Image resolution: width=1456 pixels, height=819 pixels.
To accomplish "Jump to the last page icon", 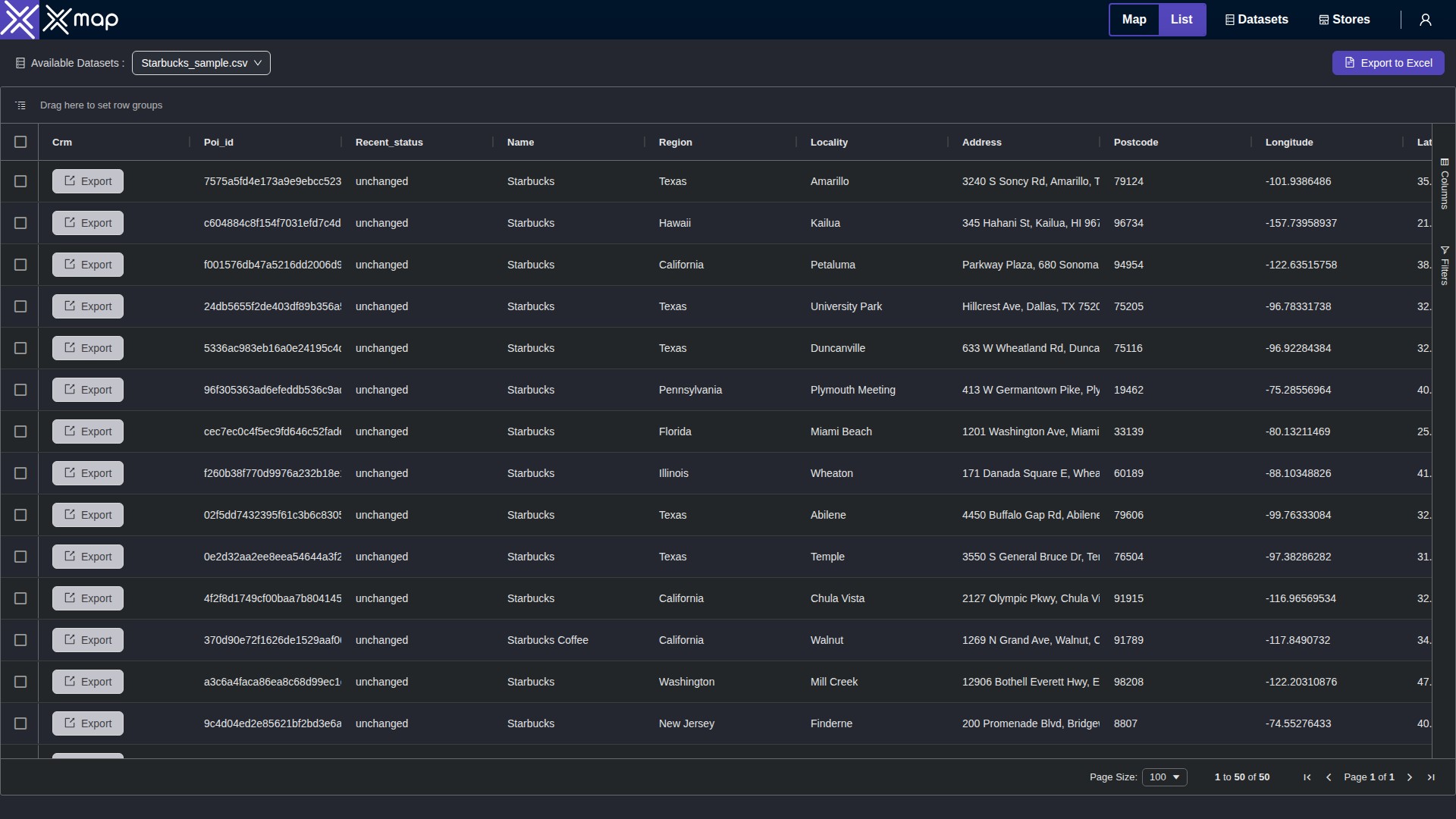I will pos(1430,777).
